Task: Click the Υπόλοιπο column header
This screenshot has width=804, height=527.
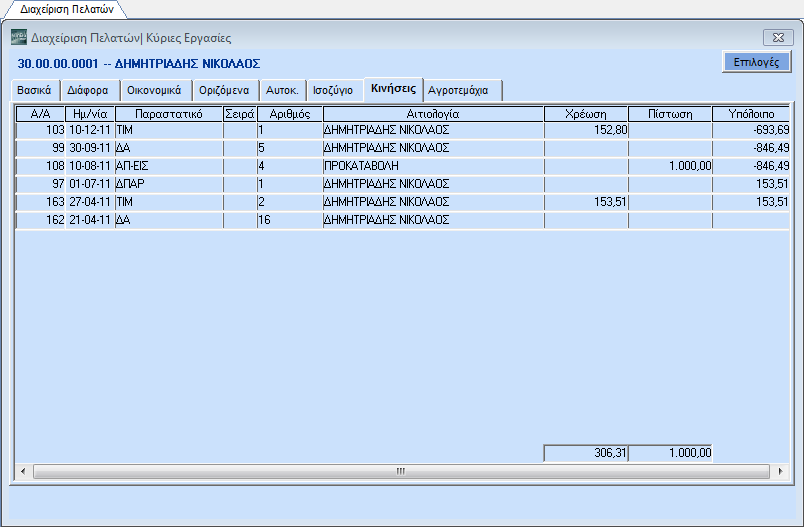Action: click(751, 114)
